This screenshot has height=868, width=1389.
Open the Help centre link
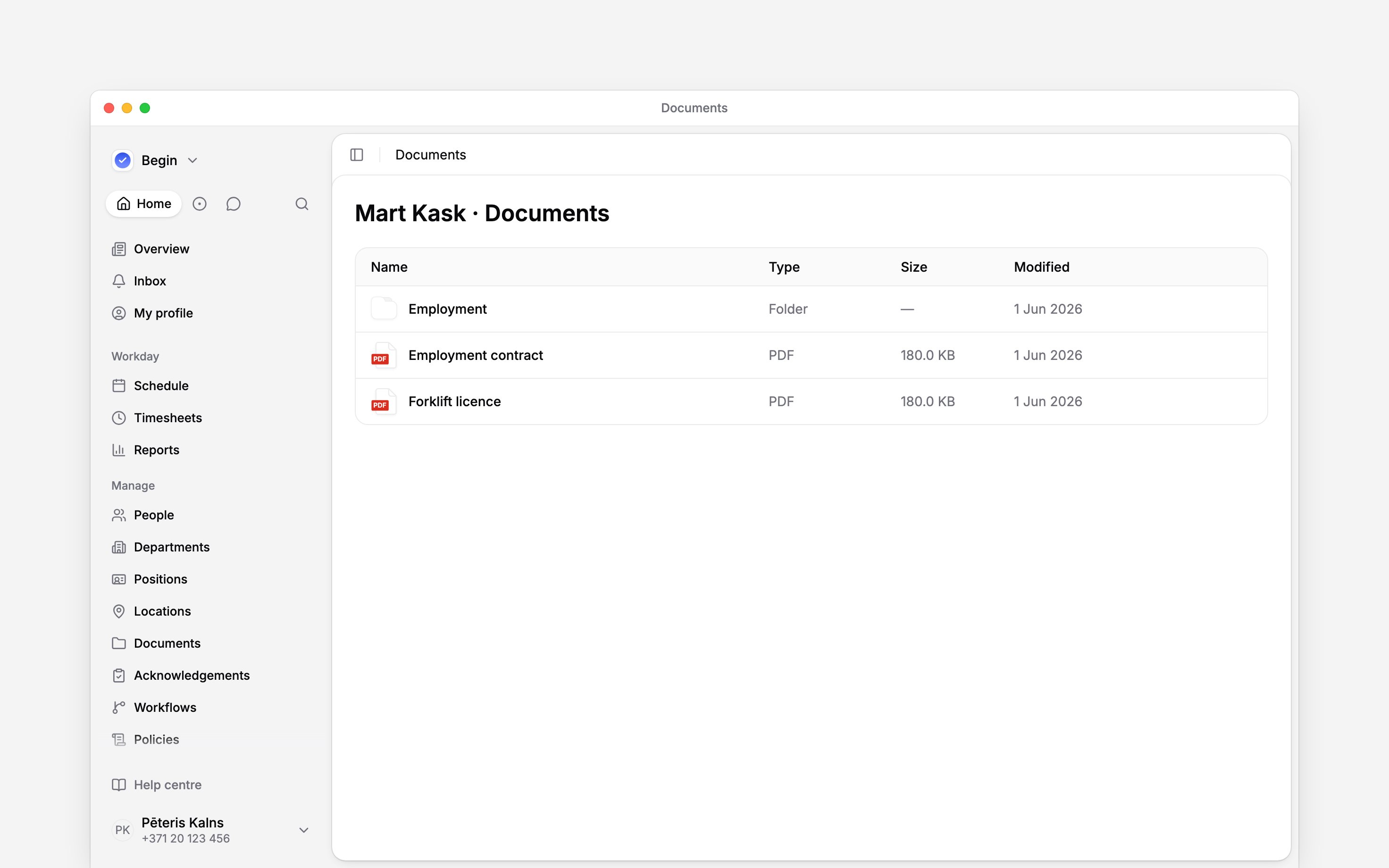[167, 785]
